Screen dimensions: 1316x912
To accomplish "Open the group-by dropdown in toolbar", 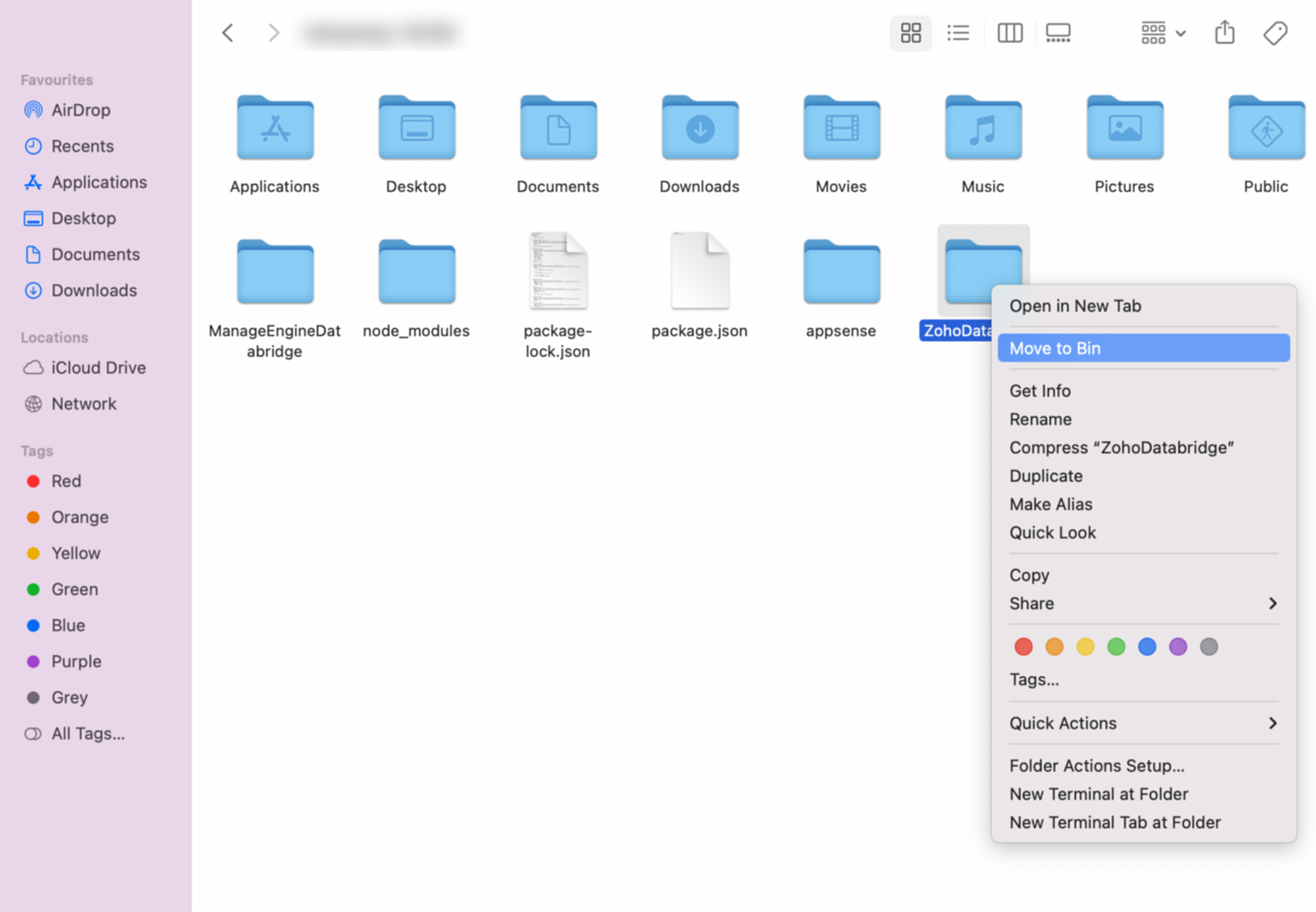I will (x=1163, y=33).
